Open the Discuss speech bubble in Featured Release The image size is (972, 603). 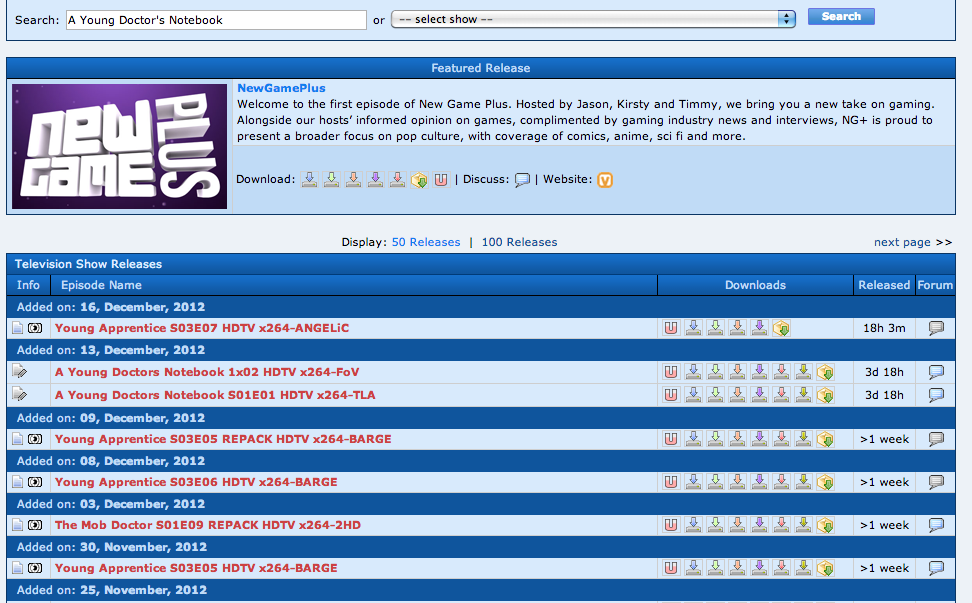[x=523, y=180]
